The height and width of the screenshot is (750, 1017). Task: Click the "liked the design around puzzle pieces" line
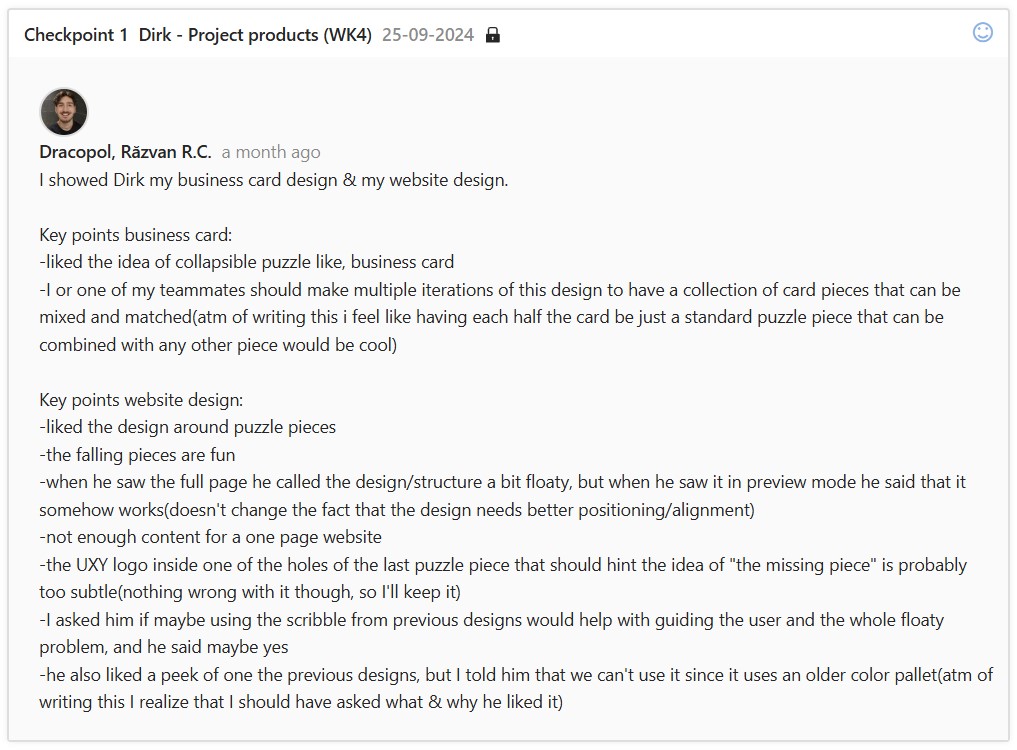coord(188,427)
